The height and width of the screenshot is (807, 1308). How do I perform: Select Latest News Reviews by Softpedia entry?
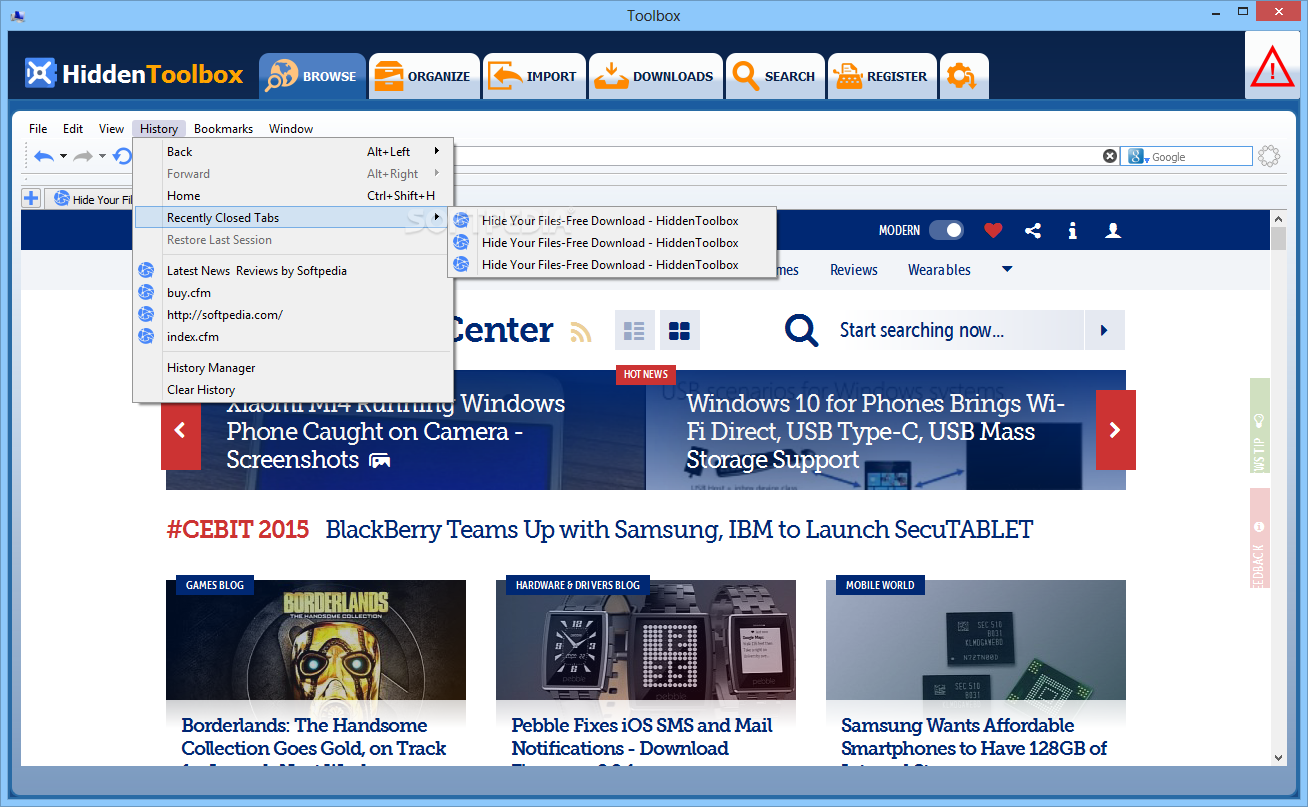(x=294, y=271)
